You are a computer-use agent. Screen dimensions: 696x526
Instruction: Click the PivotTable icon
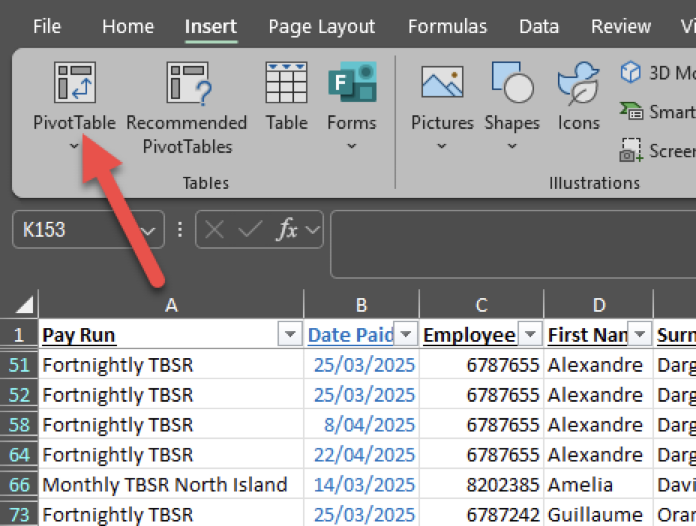74,84
